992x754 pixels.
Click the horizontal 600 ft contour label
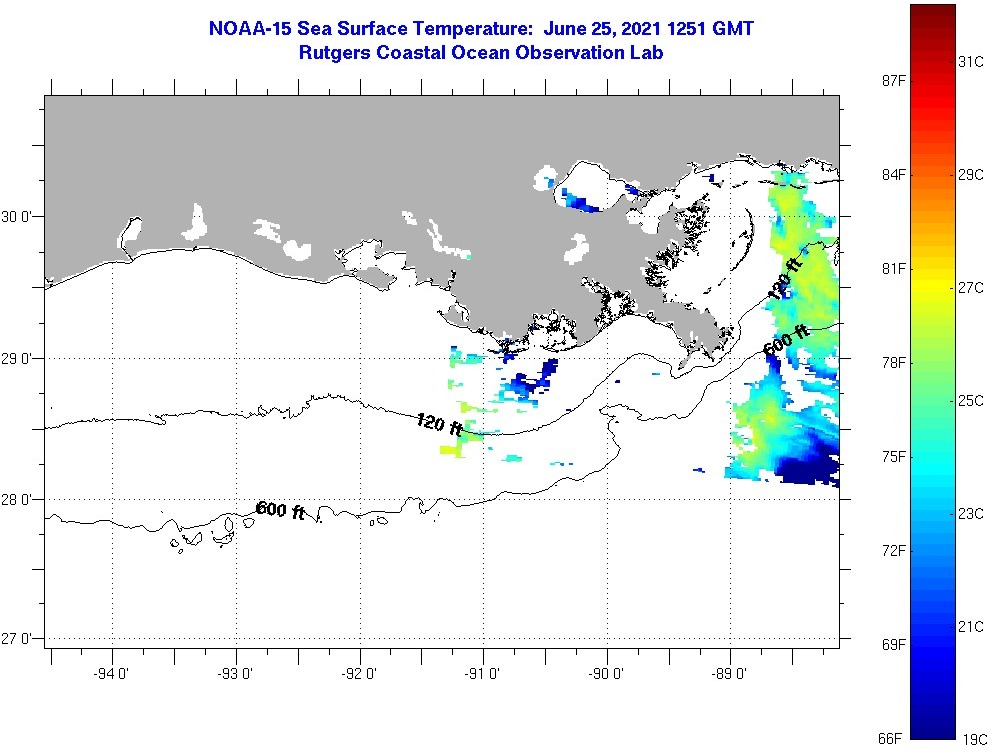pos(280,510)
